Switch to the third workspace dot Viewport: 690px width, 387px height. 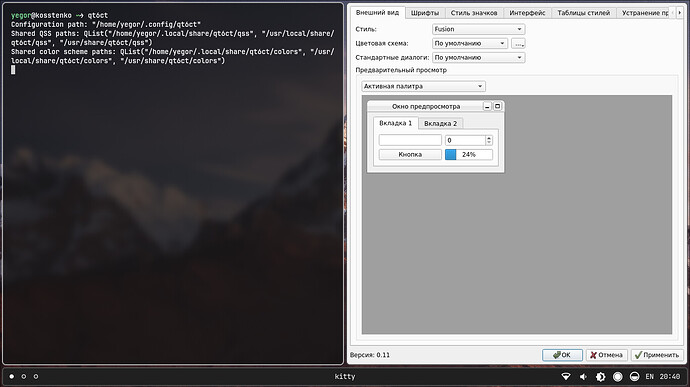tap(36, 376)
